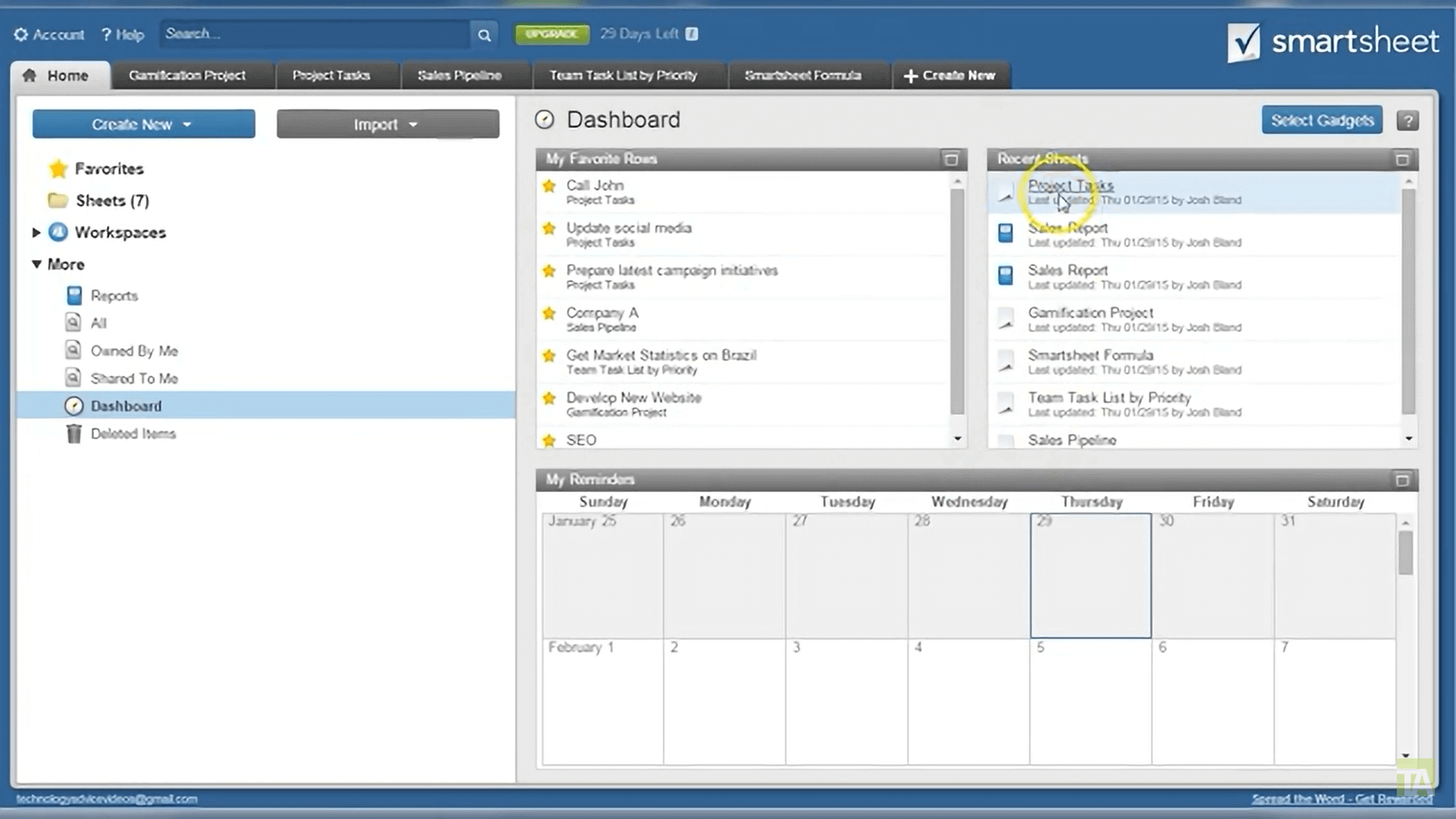Click the Workspaces globe icon
Image resolution: width=1456 pixels, height=819 pixels.
point(58,233)
